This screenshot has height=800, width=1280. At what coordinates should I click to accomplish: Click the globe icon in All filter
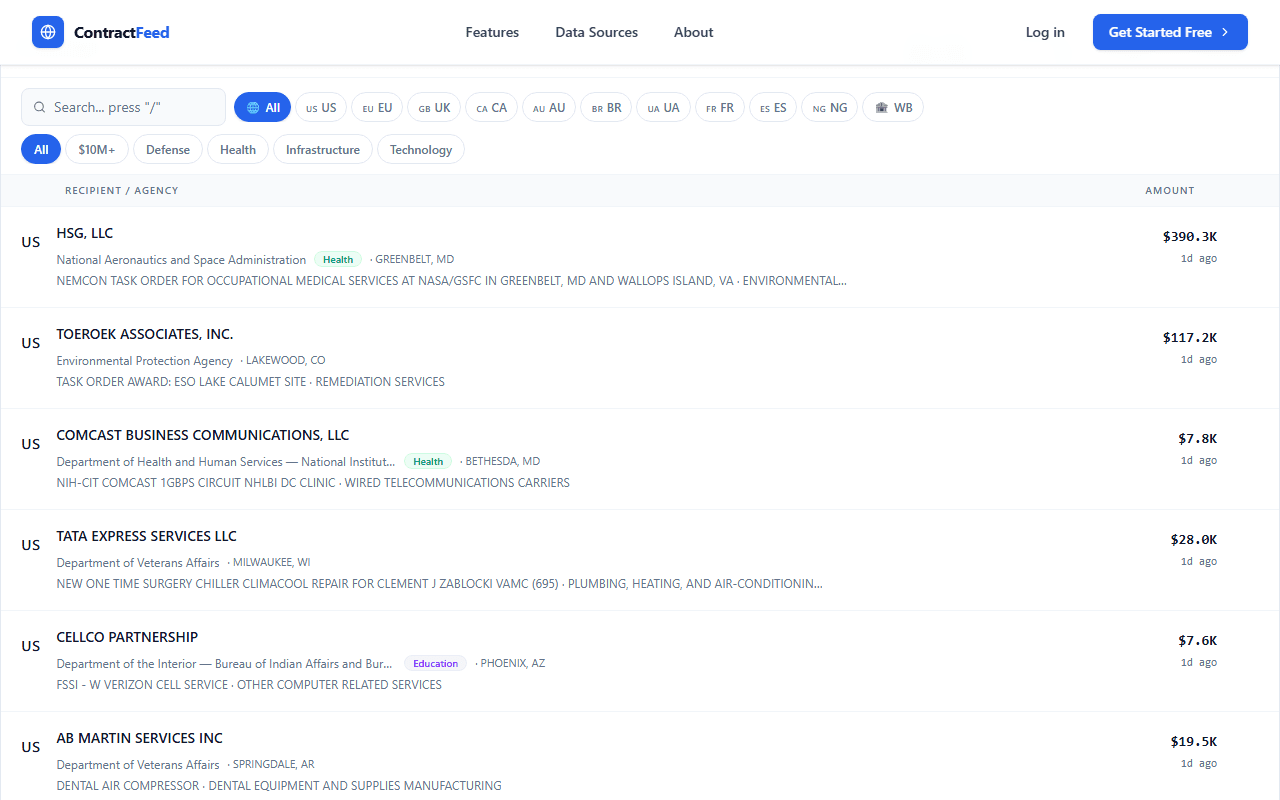click(253, 107)
